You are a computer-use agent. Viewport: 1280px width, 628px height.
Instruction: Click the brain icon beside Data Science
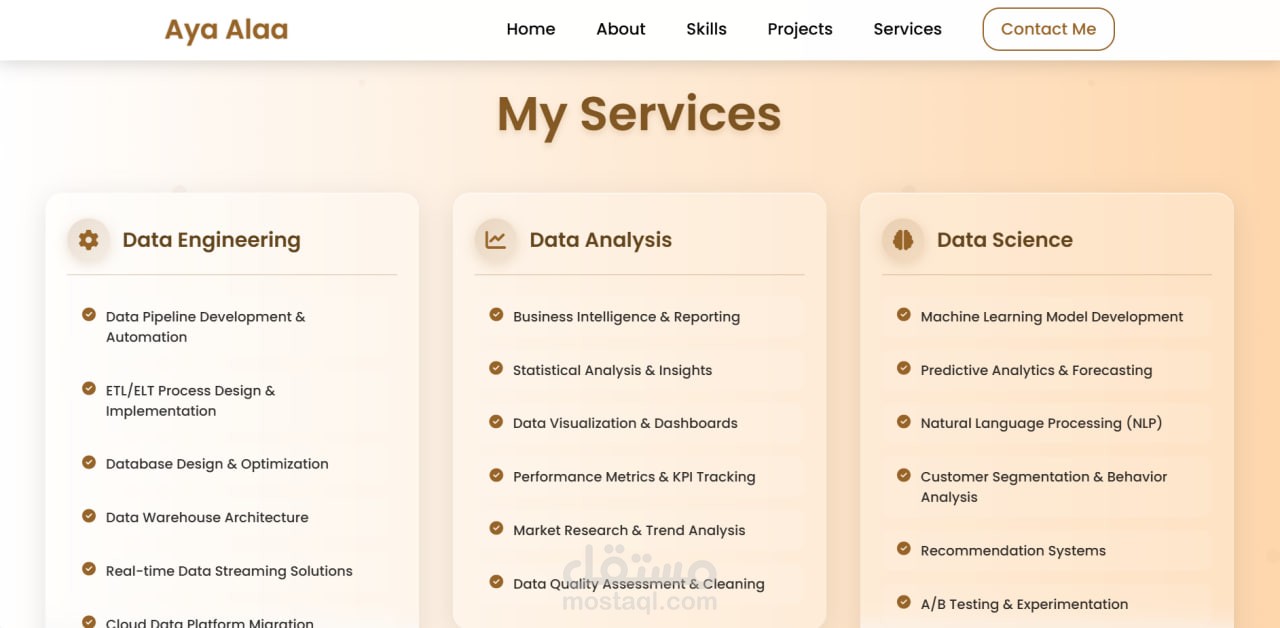(x=903, y=240)
